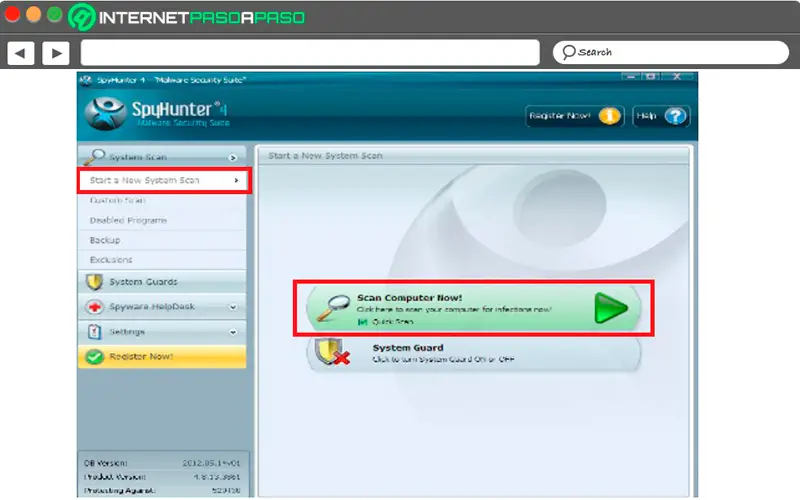This screenshot has height=500, width=800.
Task: Click the blue question mark Help icon
Action: (676, 116)
